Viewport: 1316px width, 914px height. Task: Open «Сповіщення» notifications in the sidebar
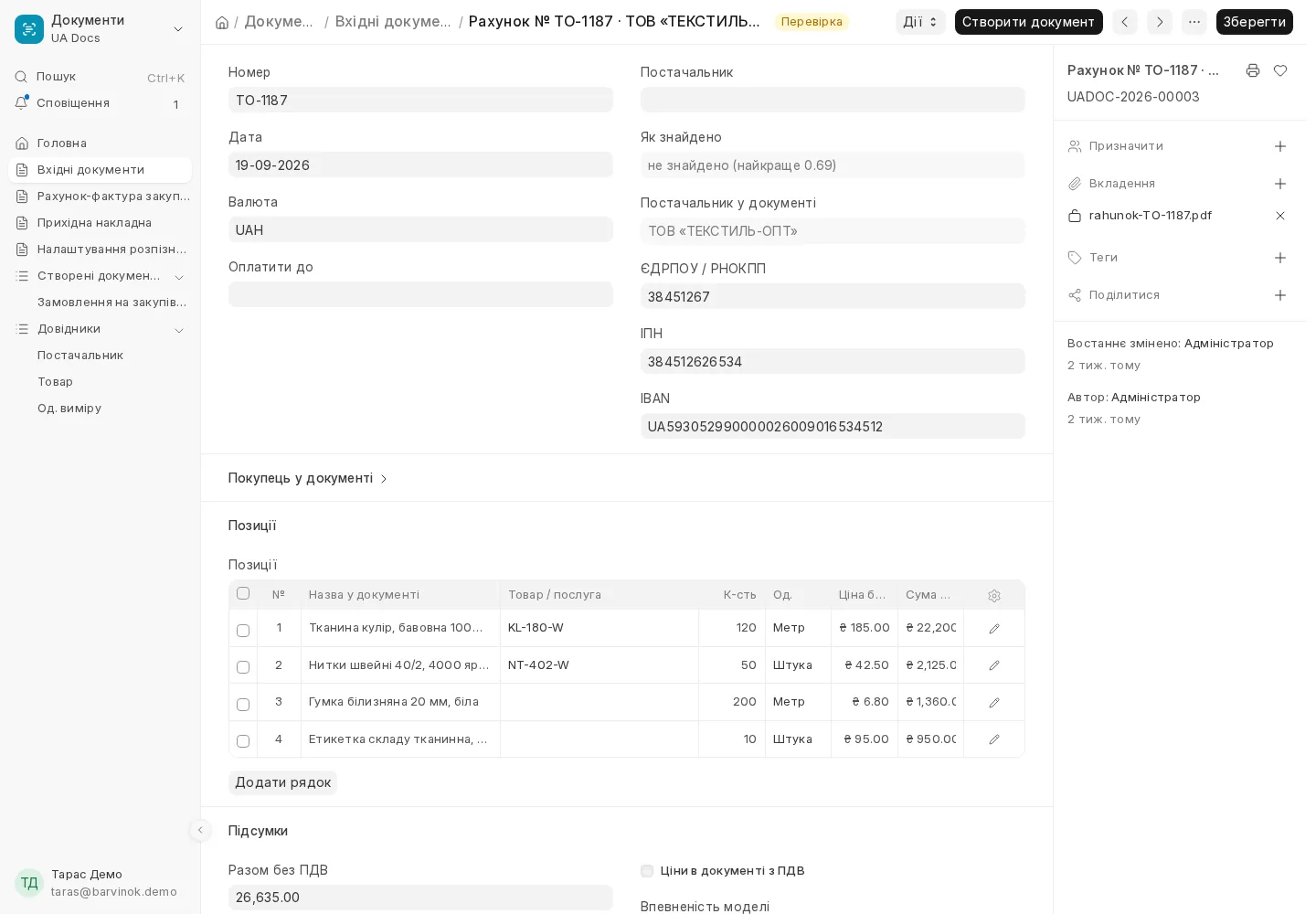[101, 104]
